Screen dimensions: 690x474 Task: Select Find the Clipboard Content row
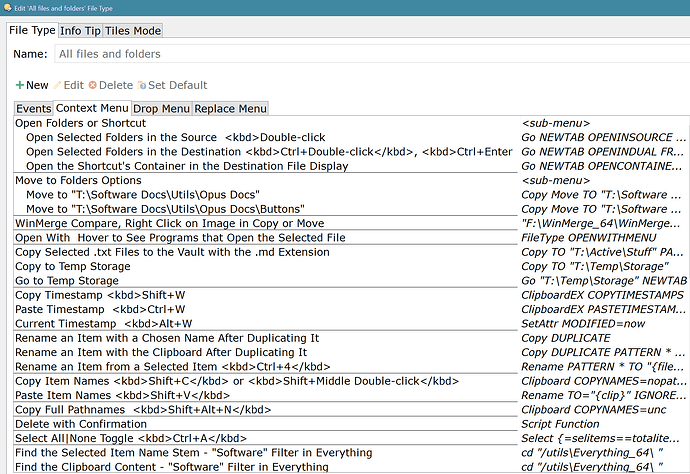pos(352,467)
